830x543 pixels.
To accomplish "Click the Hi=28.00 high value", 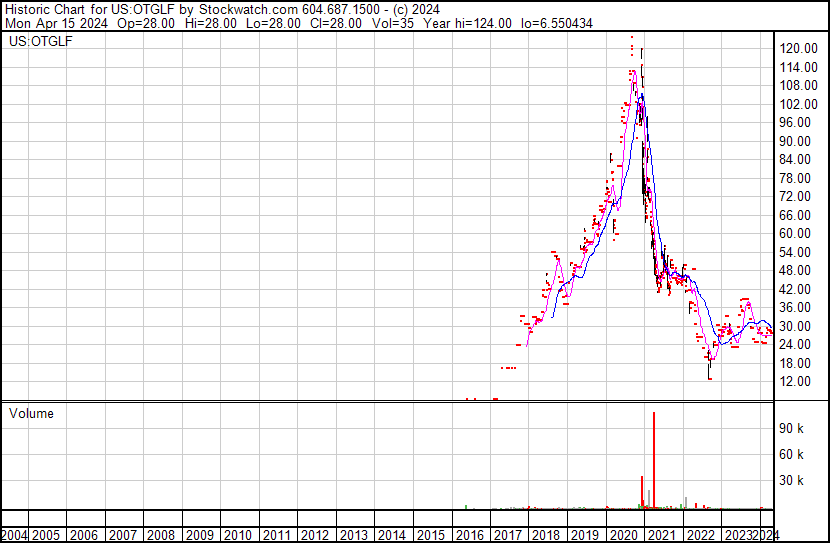I will pyautogui.click(x=211, y=24).
